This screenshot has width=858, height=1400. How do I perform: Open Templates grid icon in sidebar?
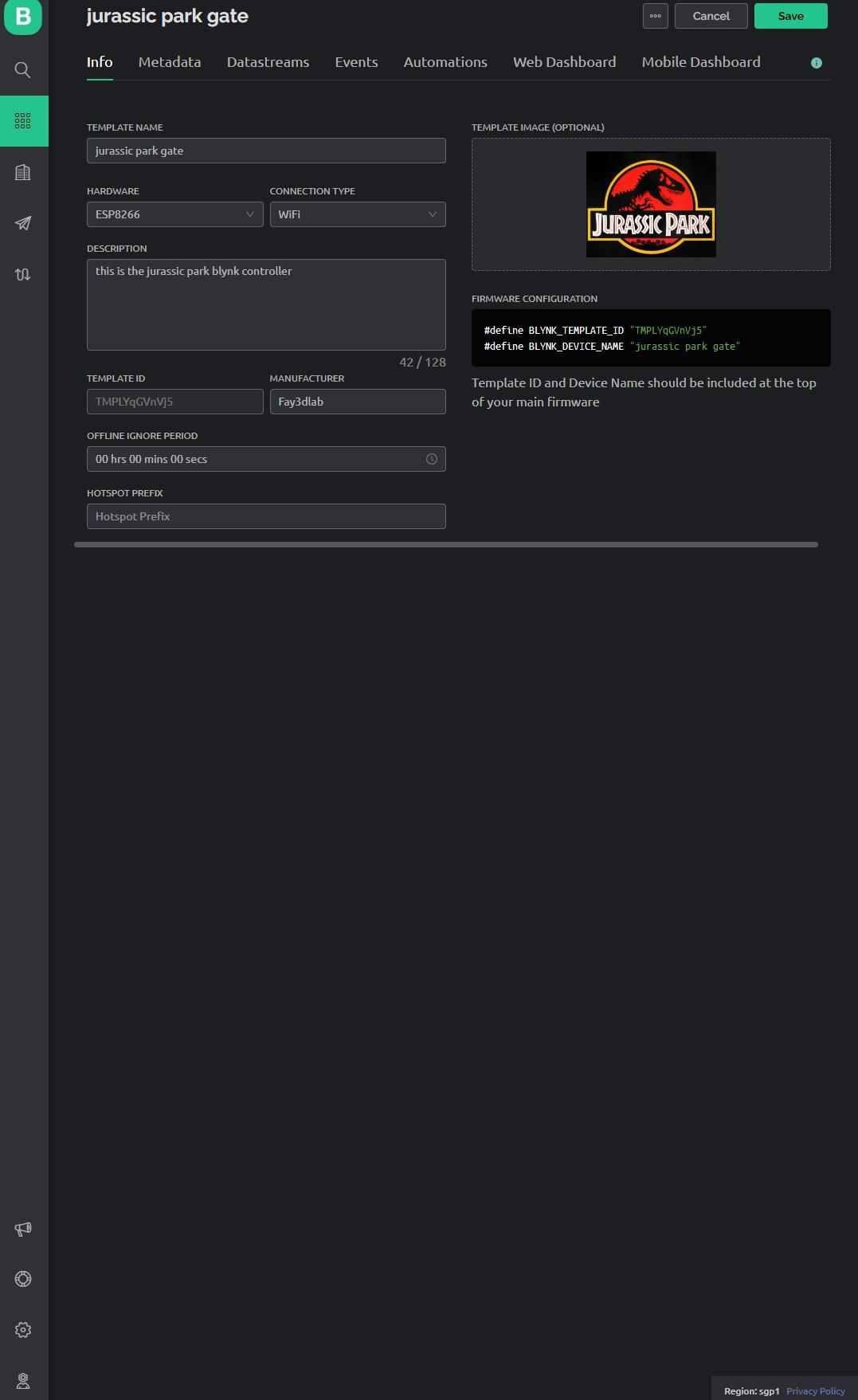(x=23, y=121)
